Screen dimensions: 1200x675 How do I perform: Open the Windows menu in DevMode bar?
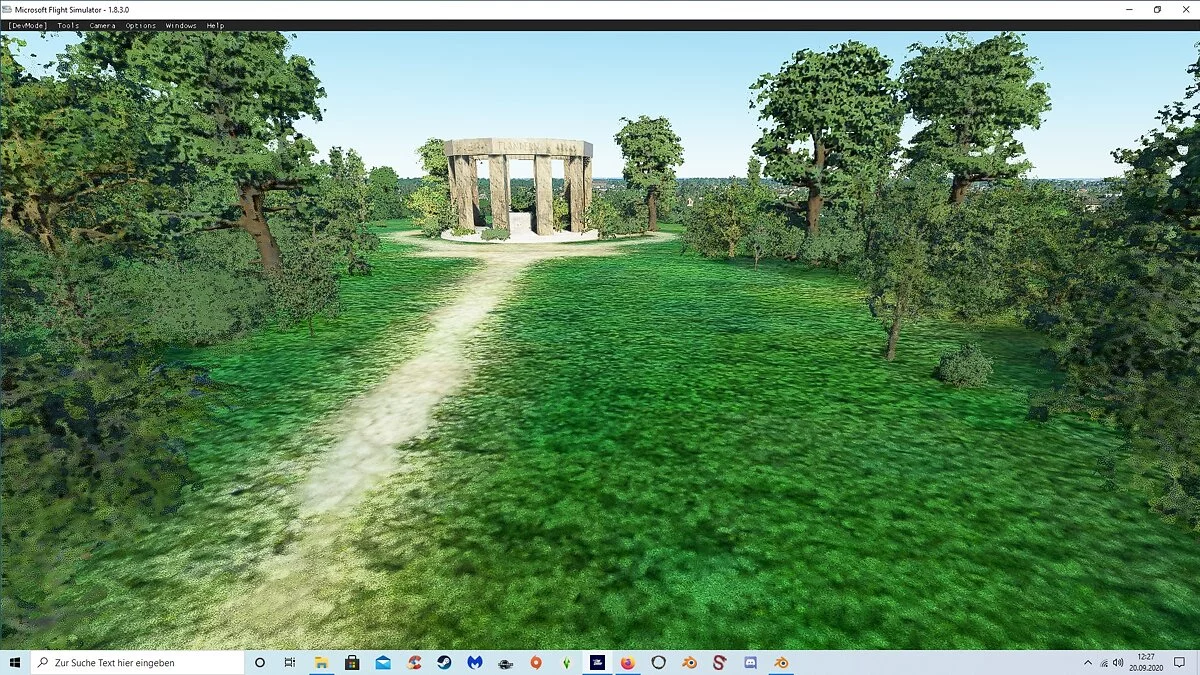click(181, 25)
